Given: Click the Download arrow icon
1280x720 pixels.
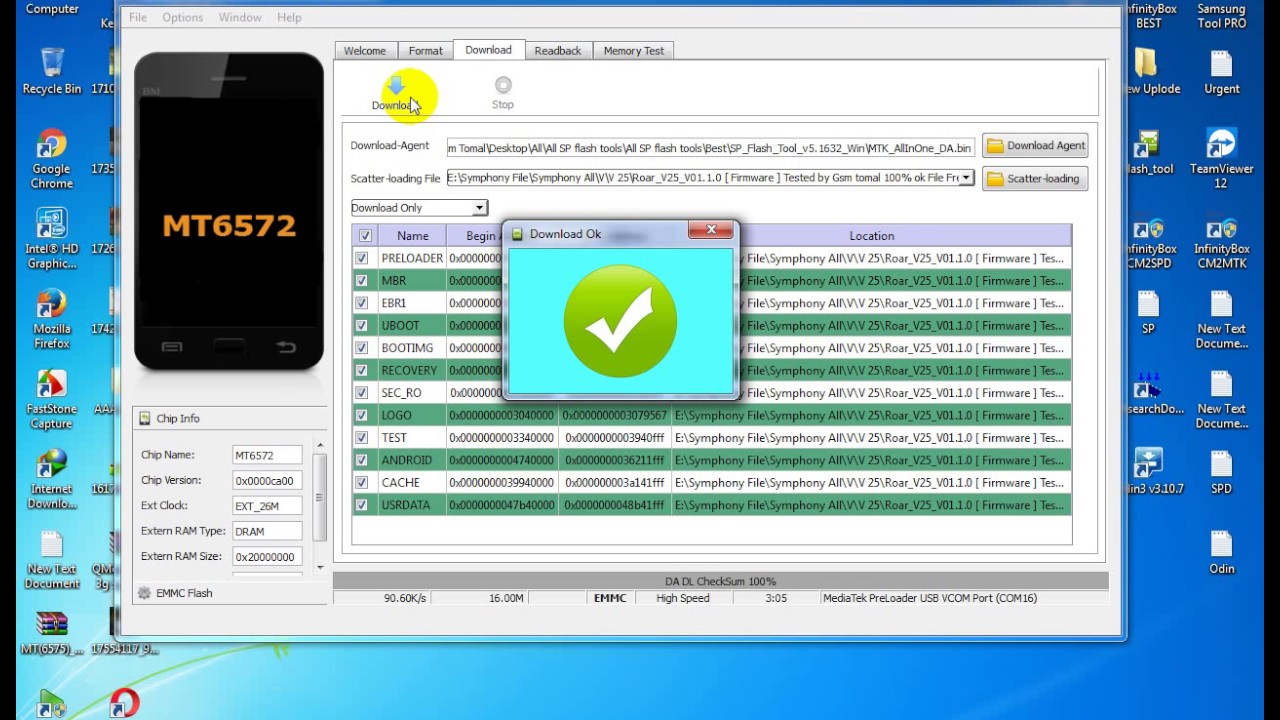Looking at the screenshot, I should coord(396,86).
